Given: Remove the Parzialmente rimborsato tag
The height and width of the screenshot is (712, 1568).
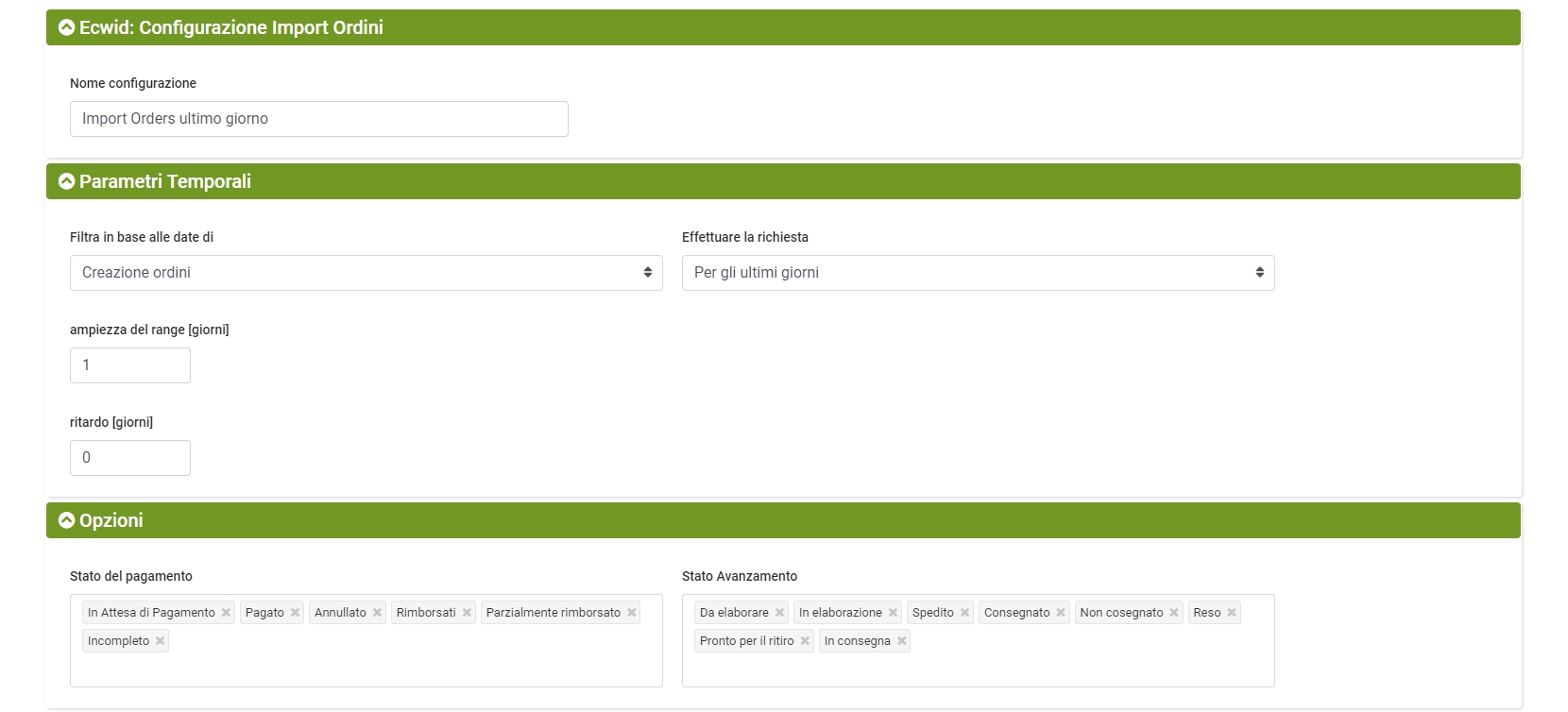Looking at the screenshot, I should pyautogui.click(x=632, y=613).
